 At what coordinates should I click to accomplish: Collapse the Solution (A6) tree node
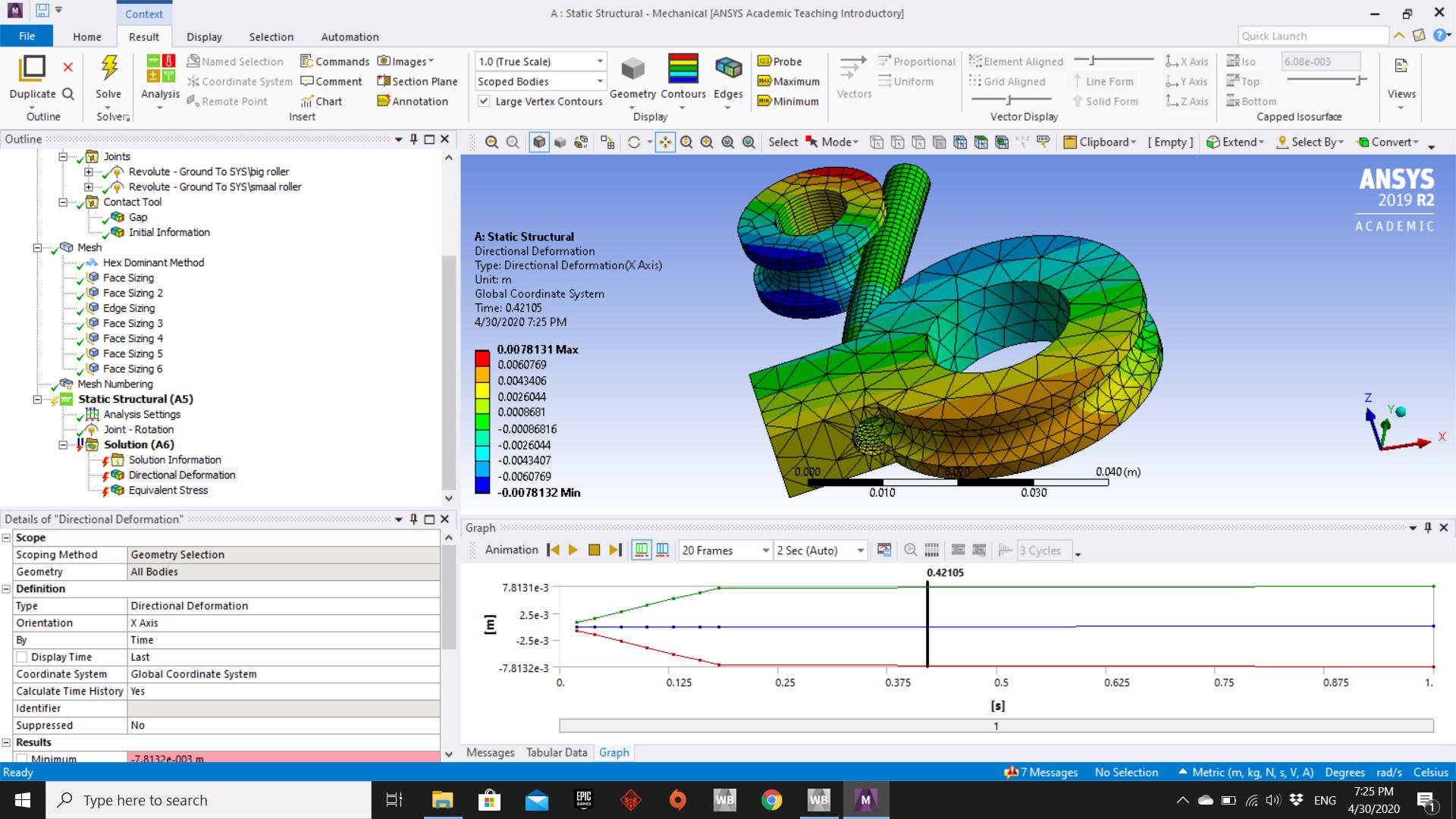tap(63, 444)
